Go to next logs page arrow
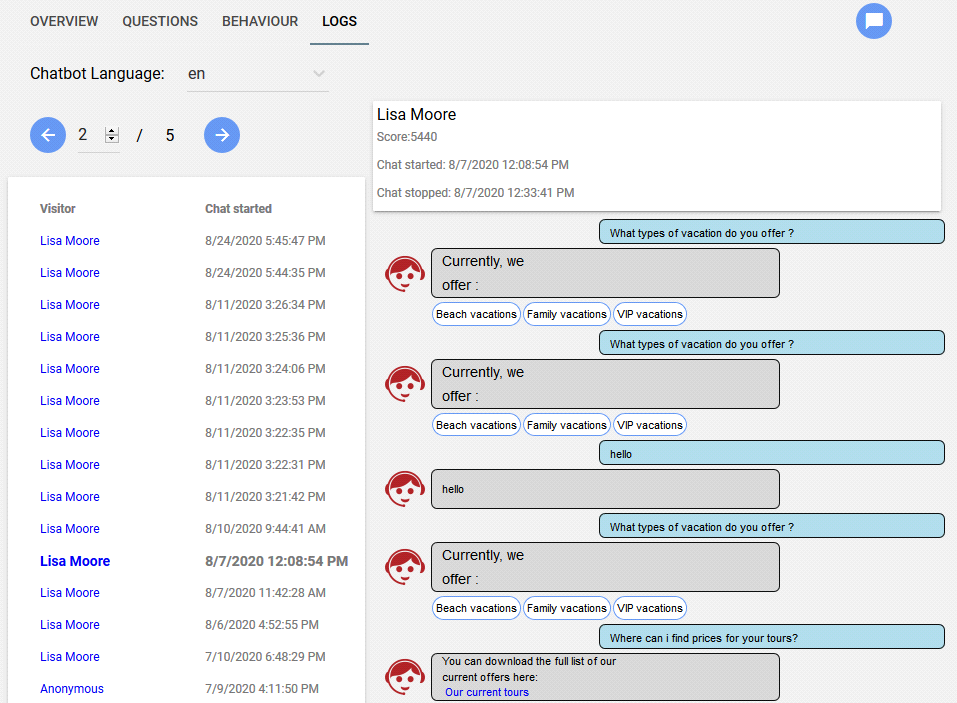957x703 pixels. [x=222, y=135]
